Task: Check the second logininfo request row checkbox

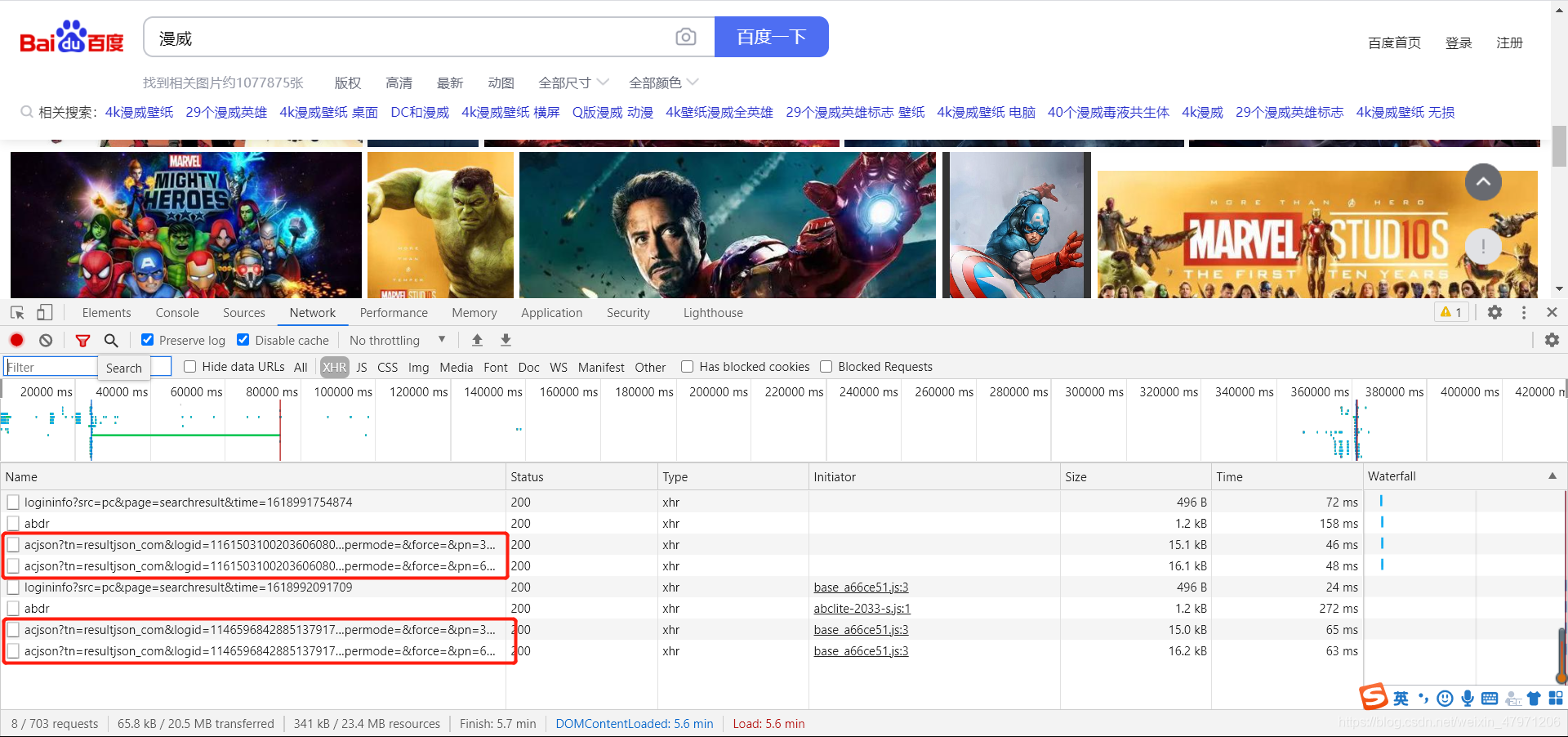Action: click(13, 587)
